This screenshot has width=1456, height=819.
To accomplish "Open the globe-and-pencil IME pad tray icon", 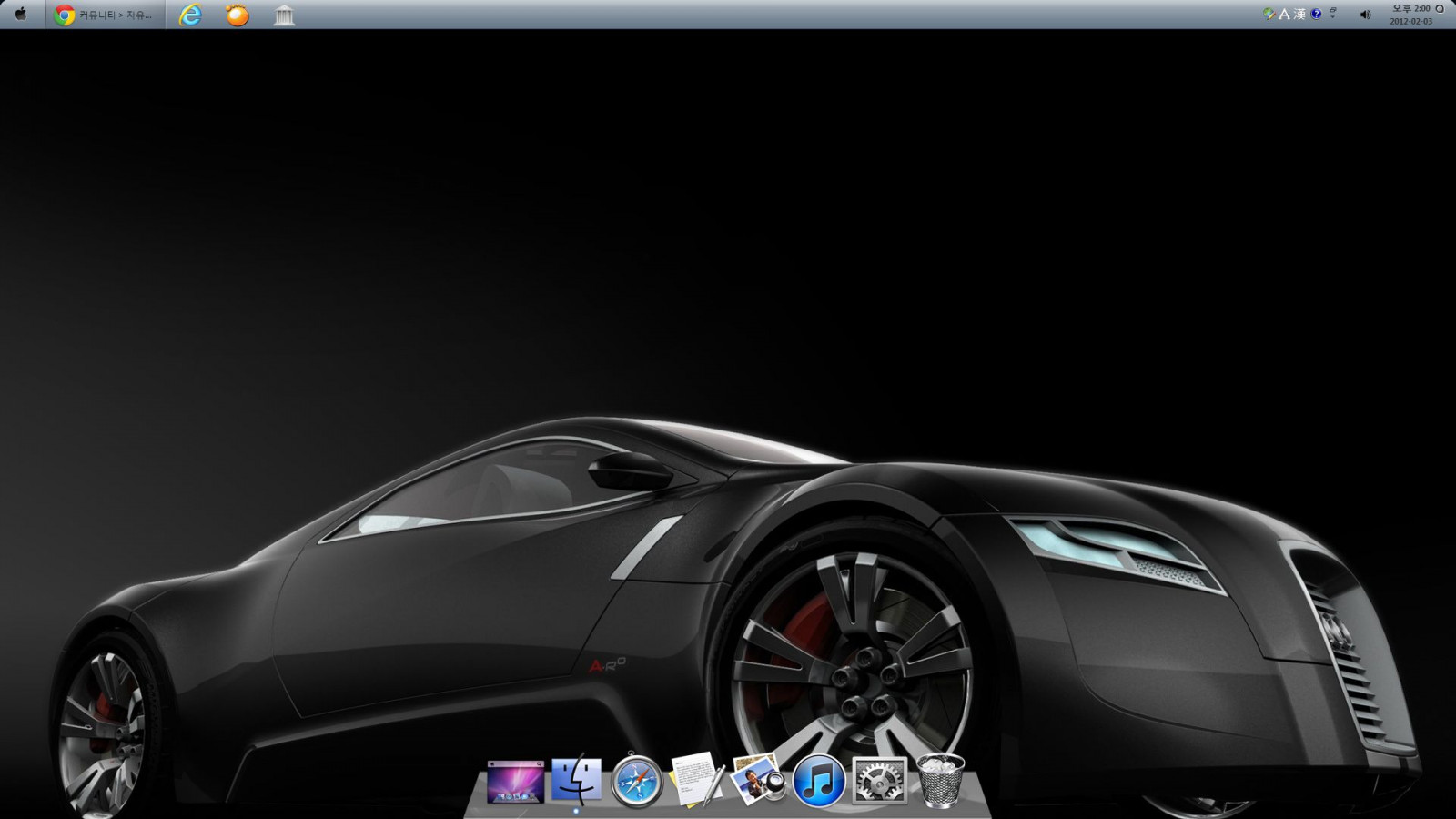I will pos(1269,14).
